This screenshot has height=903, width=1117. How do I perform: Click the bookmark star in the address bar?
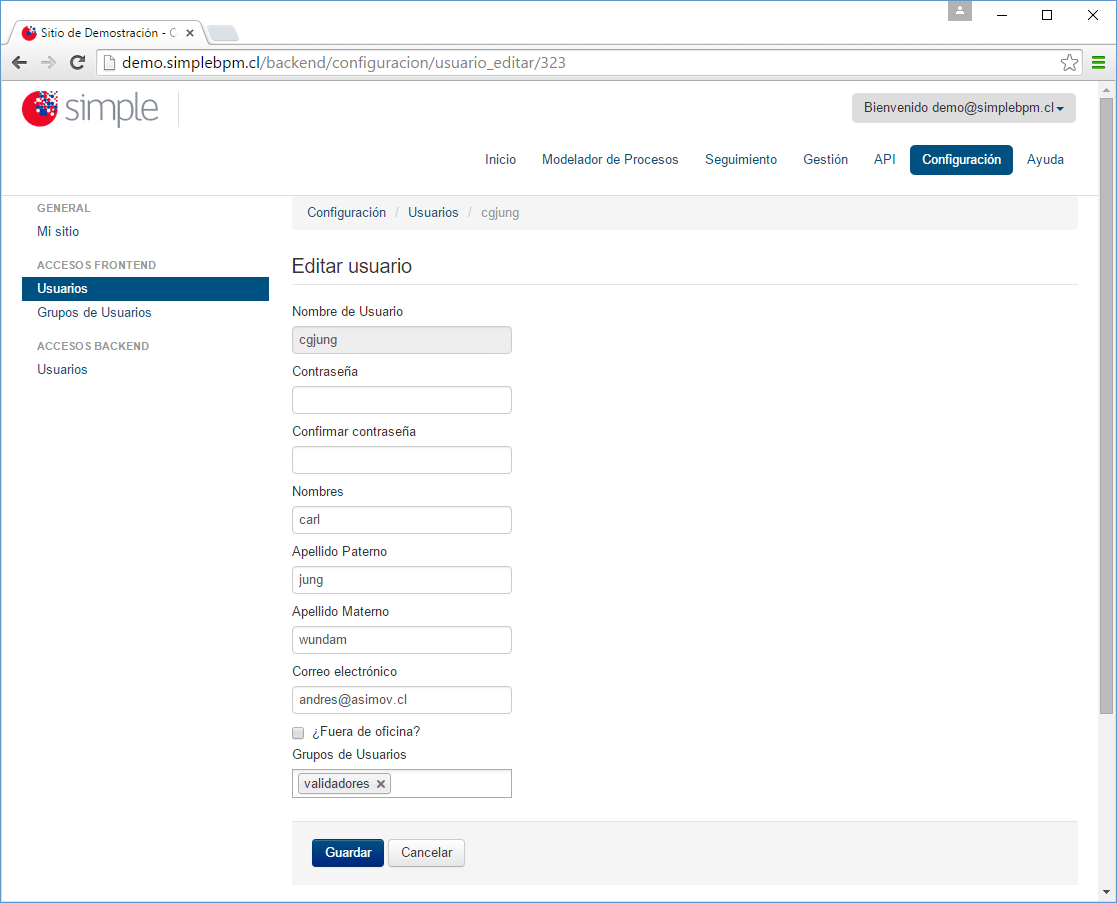pyautogui.click(x=1069, y=62)
